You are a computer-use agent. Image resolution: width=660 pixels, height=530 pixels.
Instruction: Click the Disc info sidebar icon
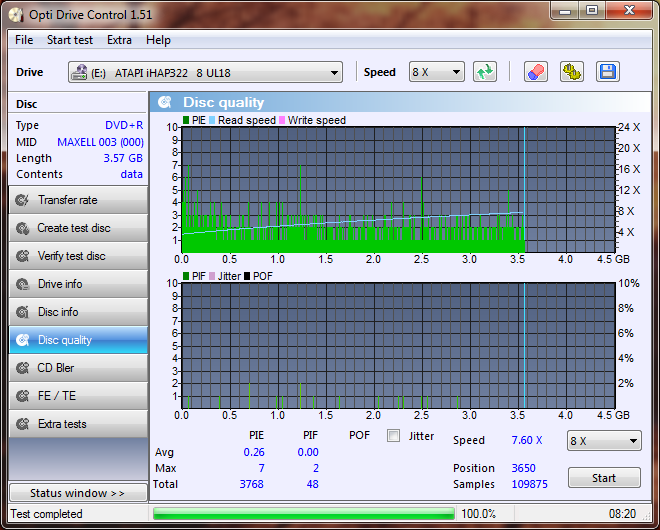click(22, 312)
